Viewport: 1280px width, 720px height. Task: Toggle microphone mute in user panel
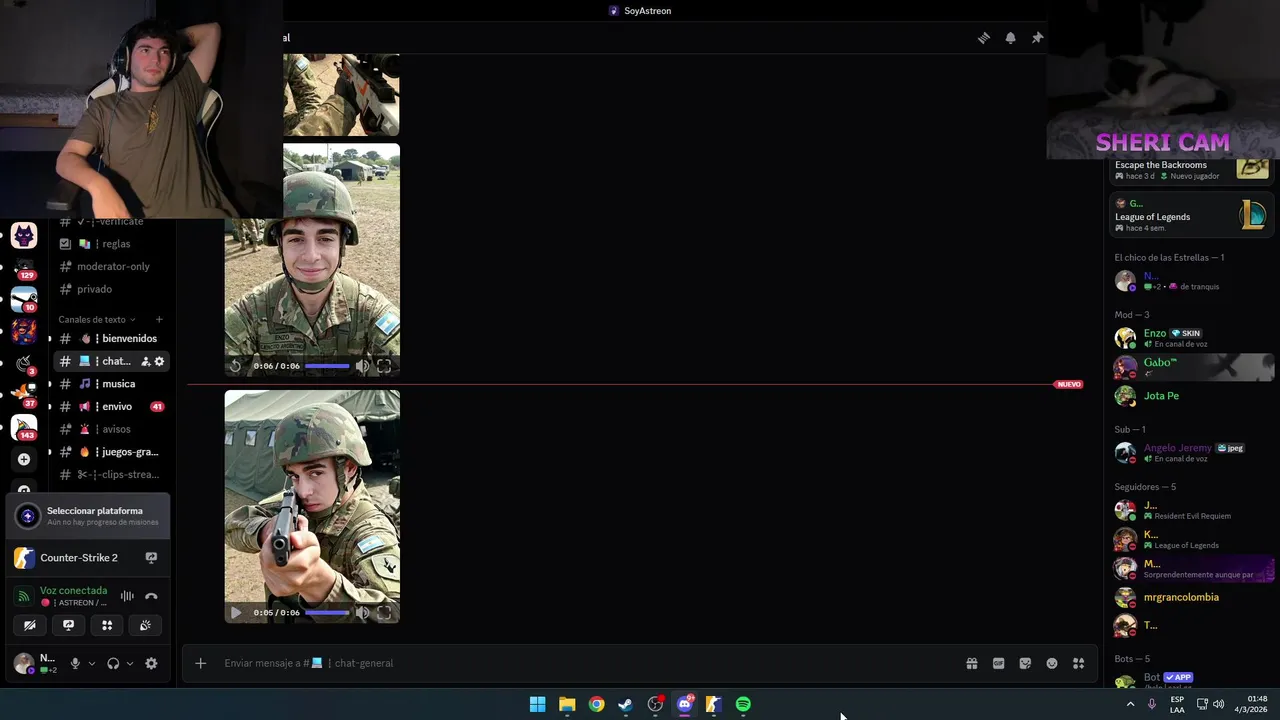coord(74,663)
